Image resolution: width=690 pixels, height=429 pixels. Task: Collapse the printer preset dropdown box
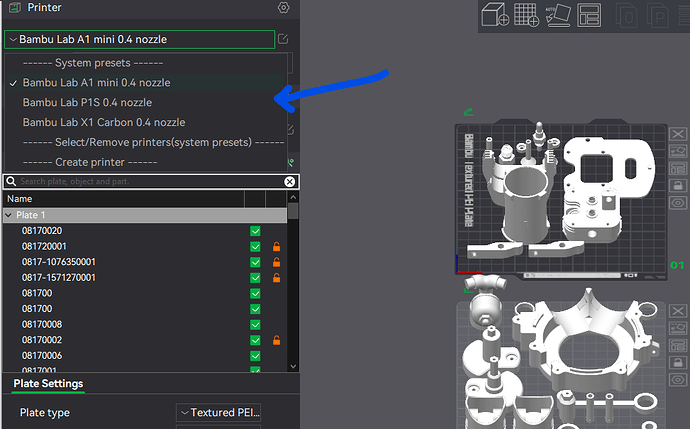pyautogui.click(x=139, y=39)
